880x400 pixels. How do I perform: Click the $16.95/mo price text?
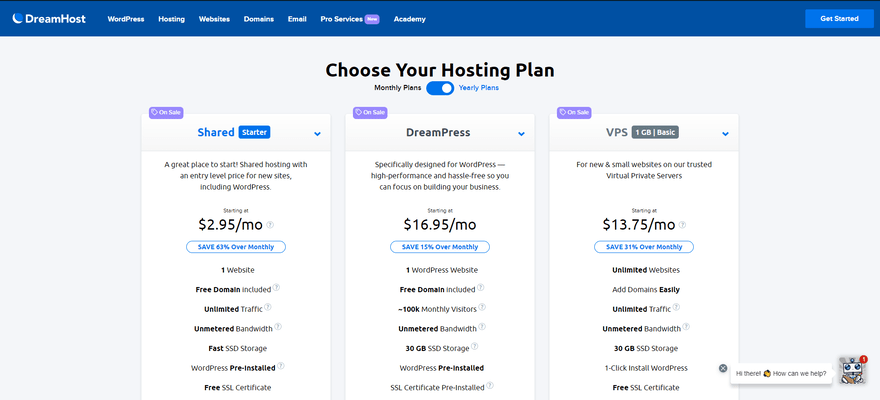[x=440, y=224]
